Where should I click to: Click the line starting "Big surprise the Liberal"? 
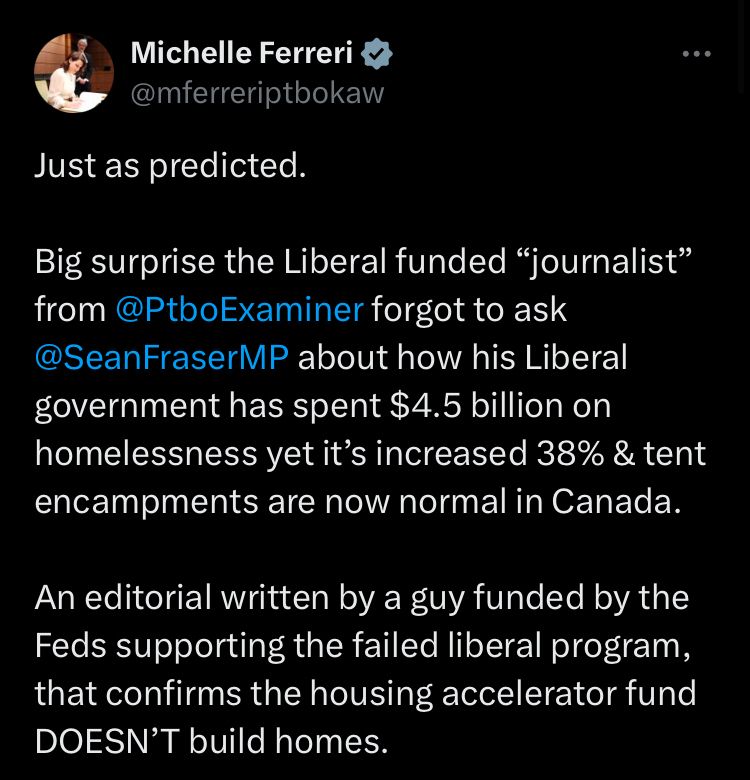click(x=270, y=262)
